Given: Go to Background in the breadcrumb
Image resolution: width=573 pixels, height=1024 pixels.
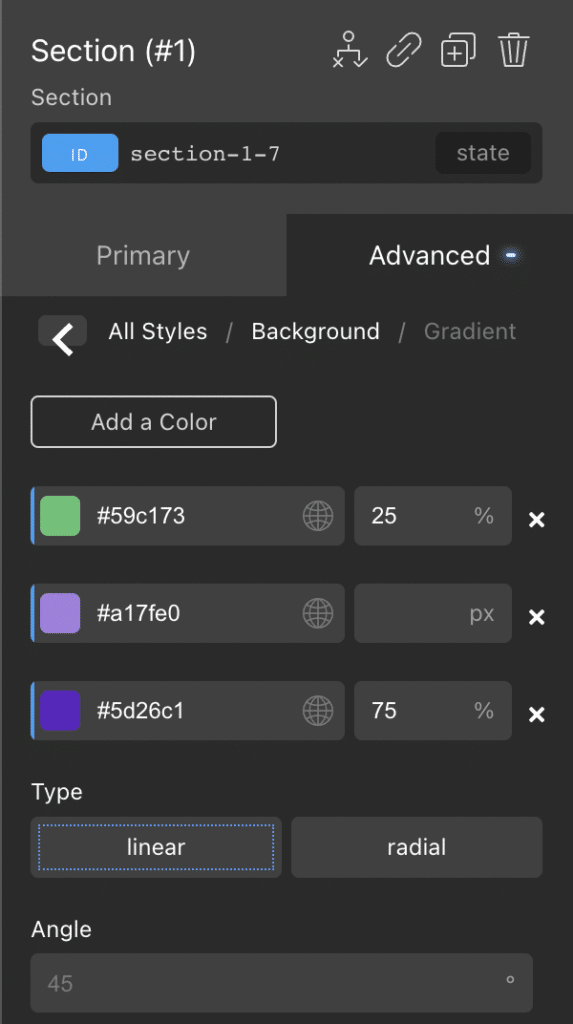Looking at the screenshot, I should click(x=316, y=332).
